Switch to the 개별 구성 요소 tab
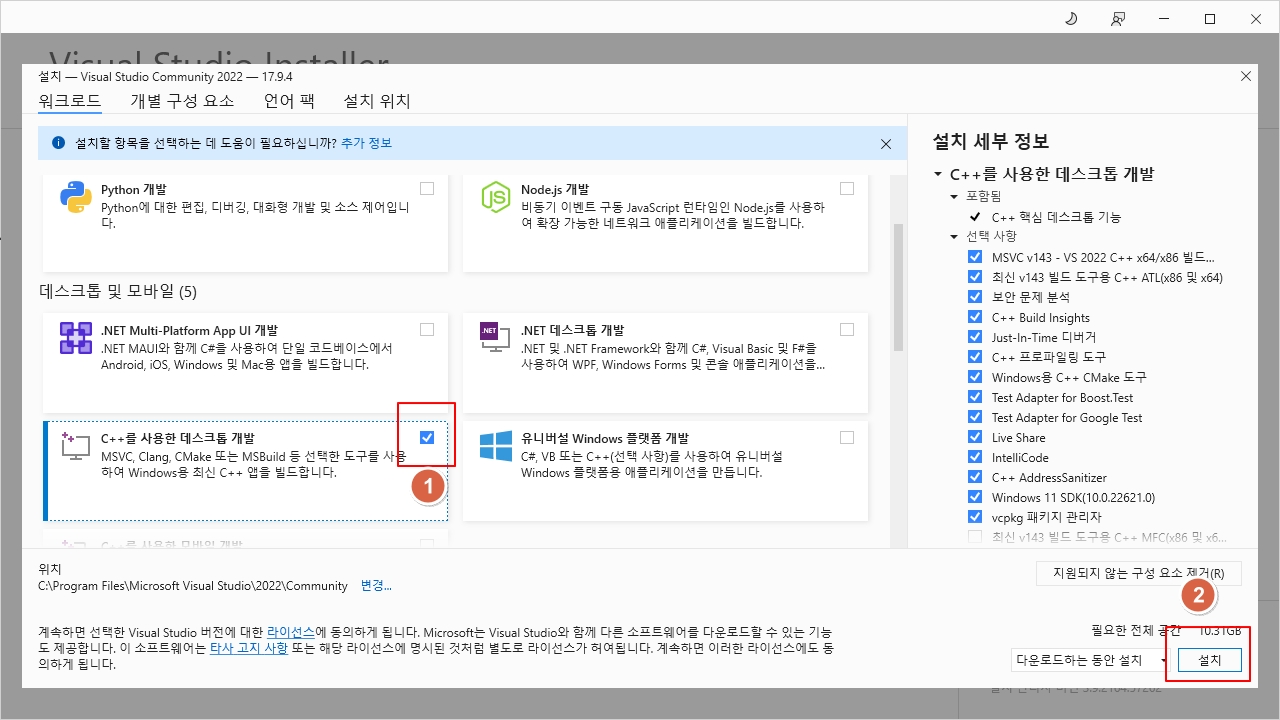The image size is (1280, 720). point(182,101)
